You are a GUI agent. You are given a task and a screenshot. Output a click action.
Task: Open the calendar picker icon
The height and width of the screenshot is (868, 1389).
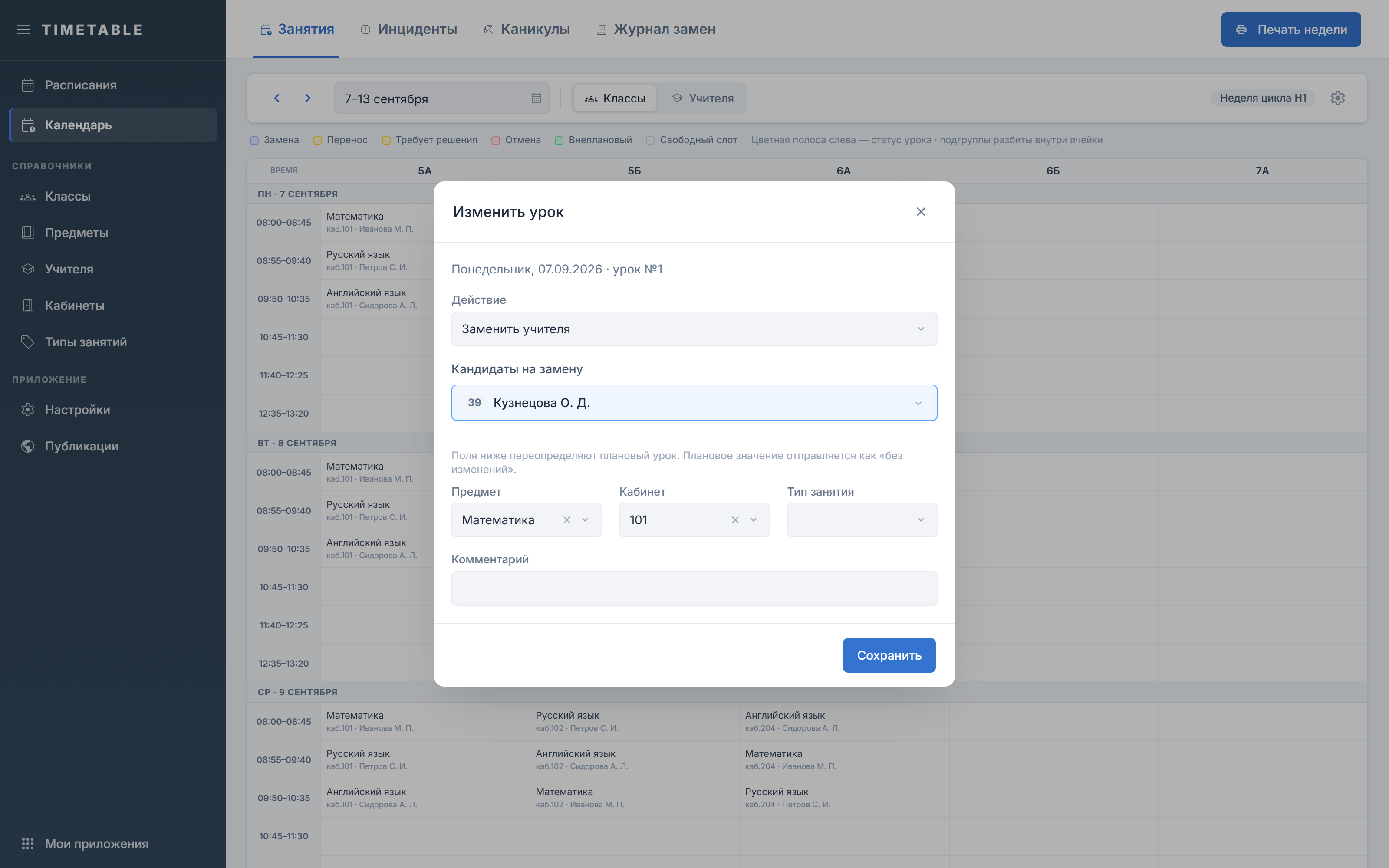click(536, 99)
